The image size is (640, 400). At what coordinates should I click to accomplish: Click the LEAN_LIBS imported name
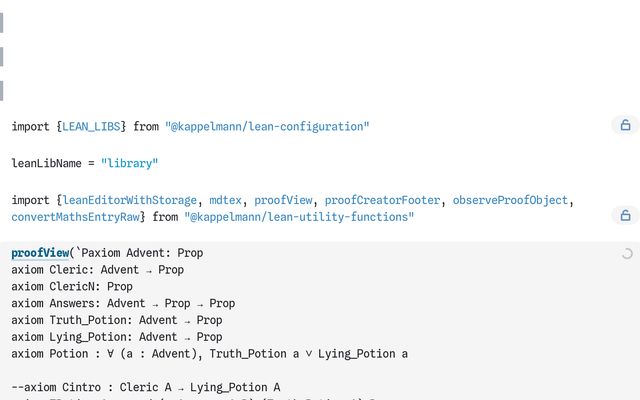[x=94, y=127]
